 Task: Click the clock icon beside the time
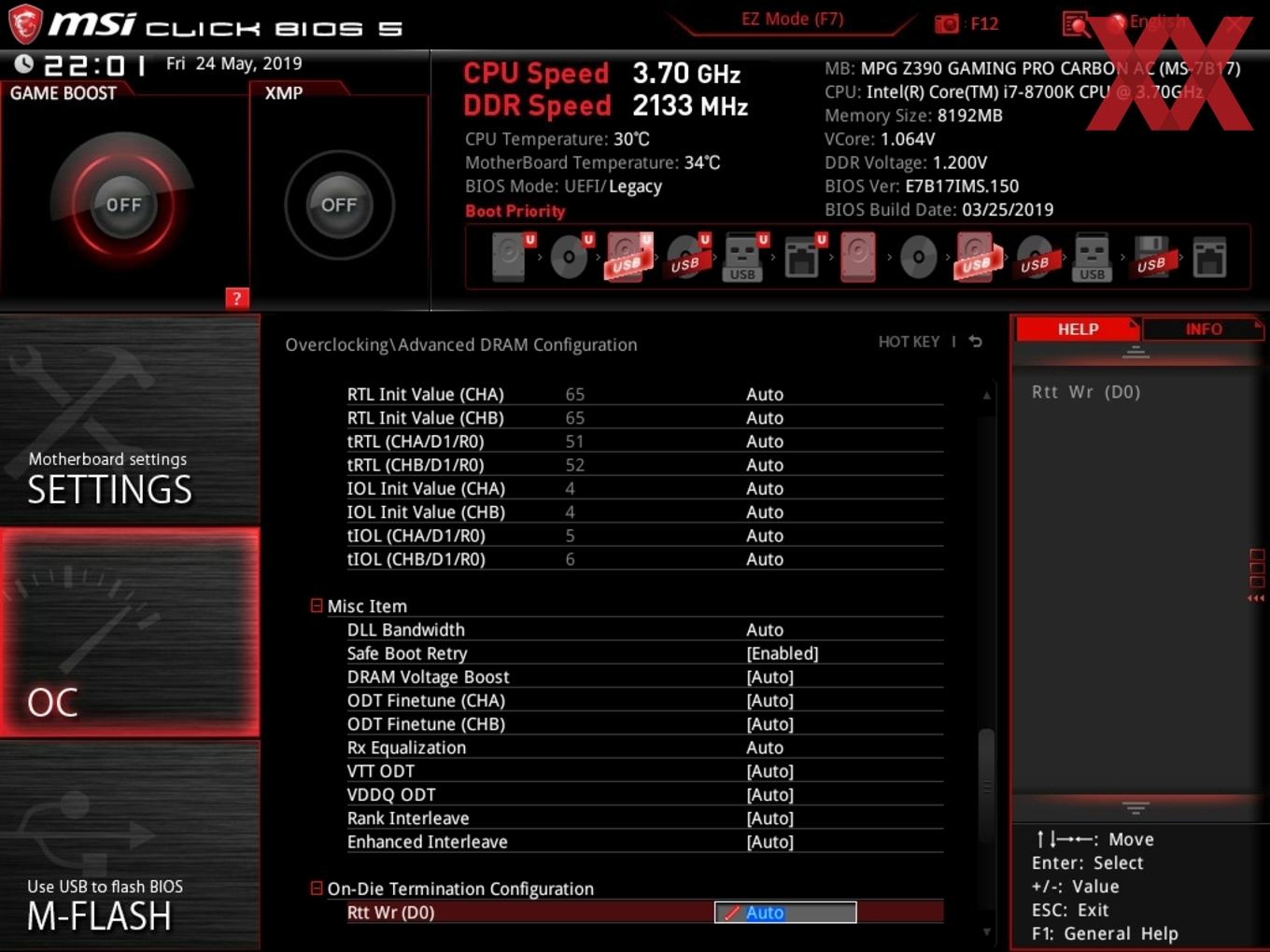click(x=24, y=63)
